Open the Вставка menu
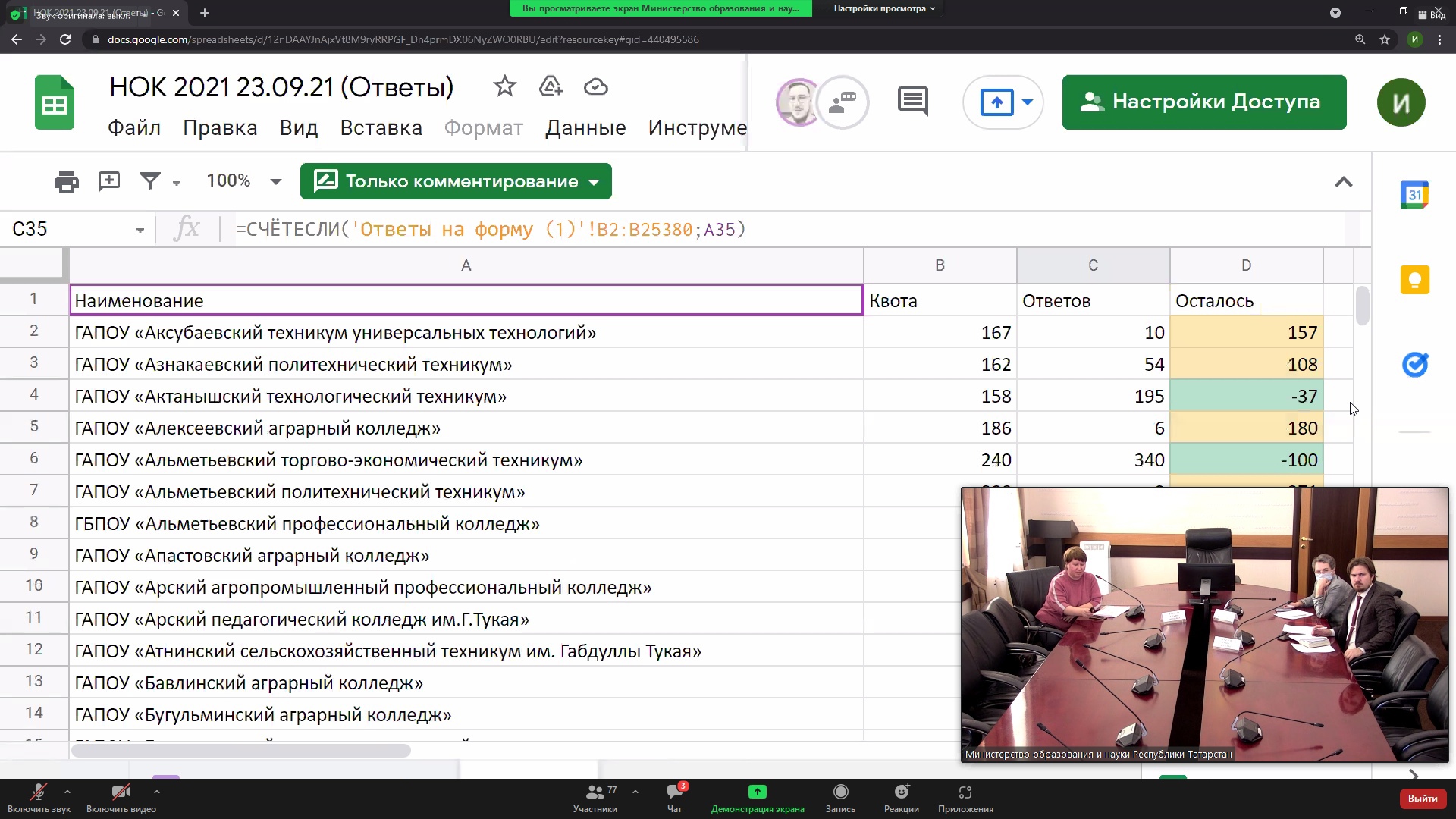The image size is (1456, 819). [x=381, y=127]
